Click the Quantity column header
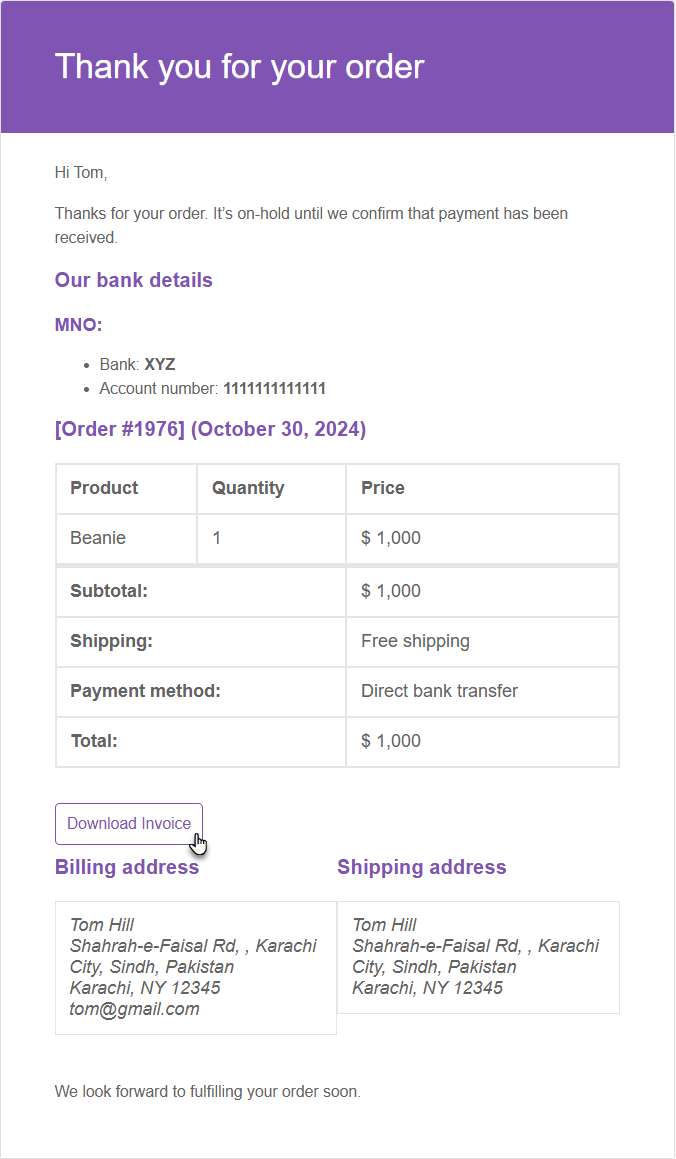The height and width of the screenshot is (1159, 676). coord(271,489)
